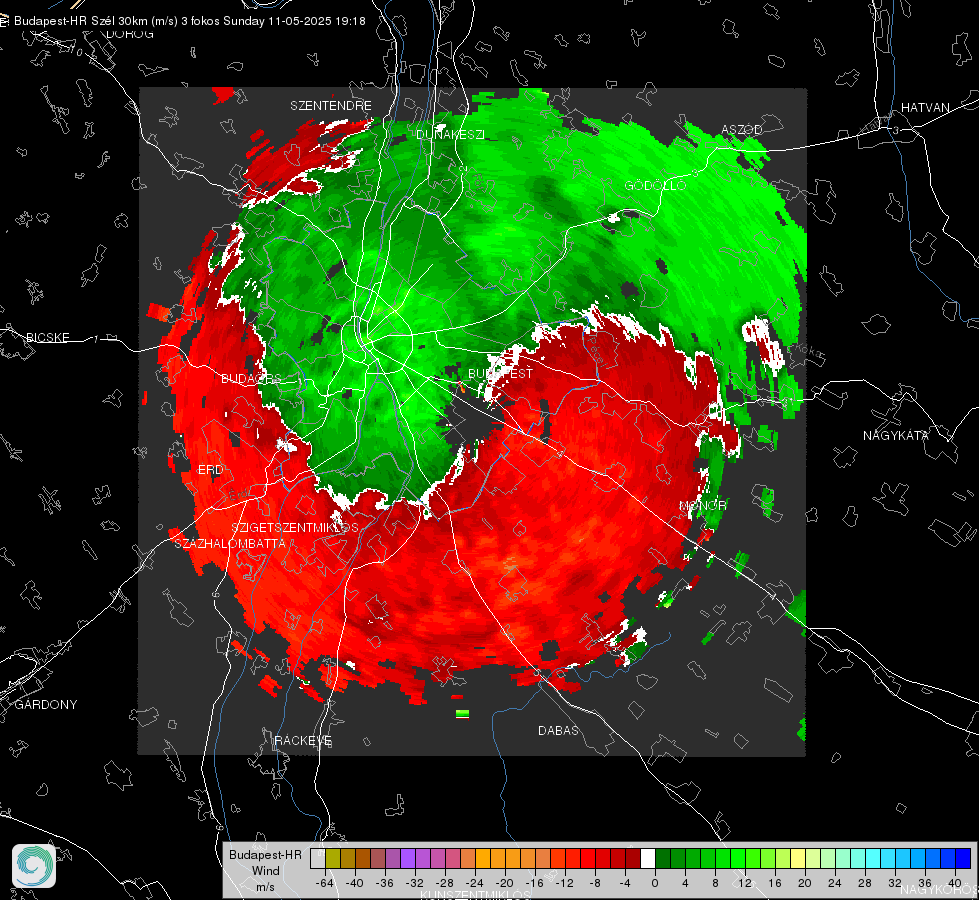The height and width of the screenshot is (900, 979).
Task: Click the RÁCKEVE city label
Action: click(303, 740)
